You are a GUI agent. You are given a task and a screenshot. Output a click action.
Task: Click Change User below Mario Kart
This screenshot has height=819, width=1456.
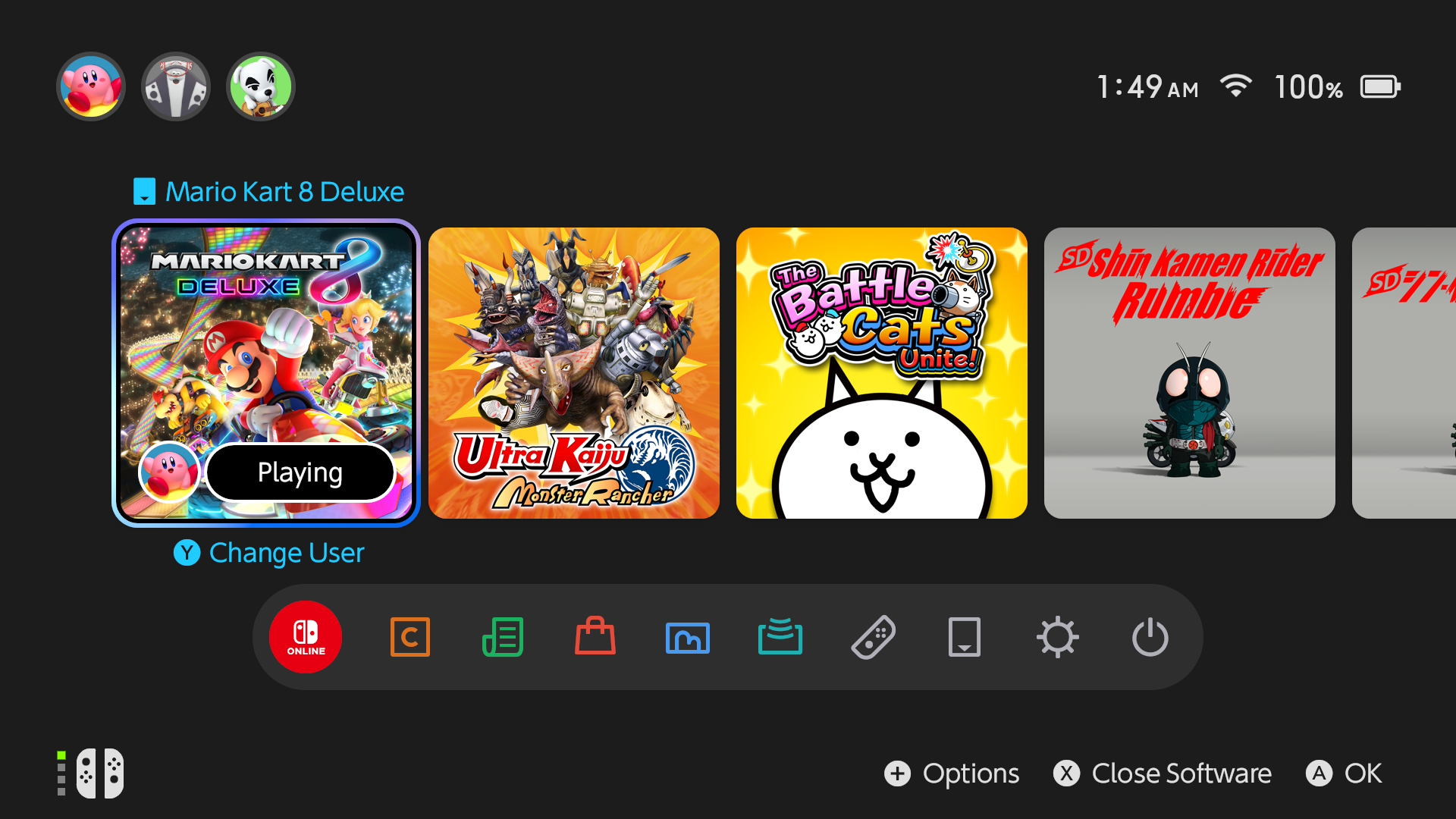point(269,553)
